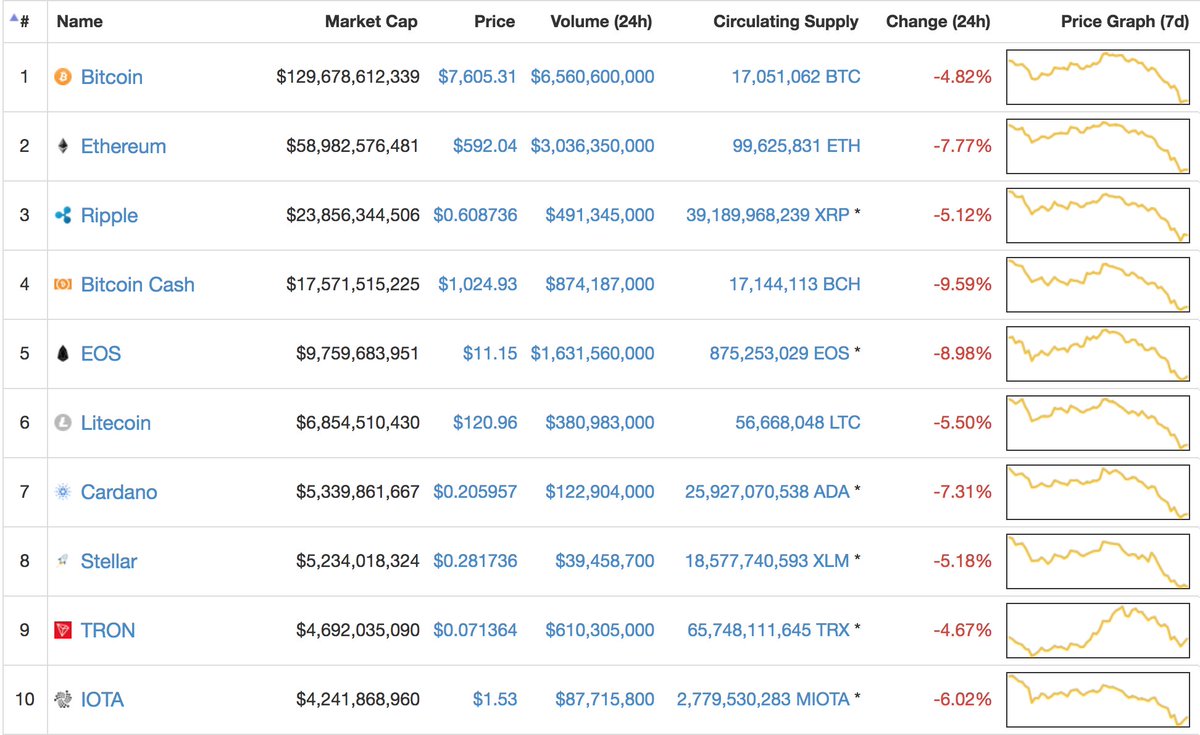Click the Ripple logo icon
This screenshot has height=735, width=1200.
tap(63, 215)
